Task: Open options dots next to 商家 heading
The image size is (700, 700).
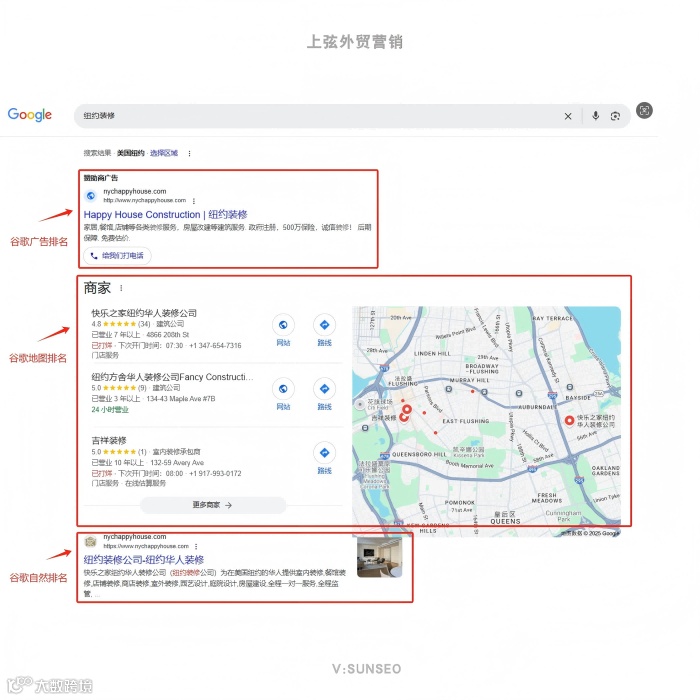Action: [121, 288]
